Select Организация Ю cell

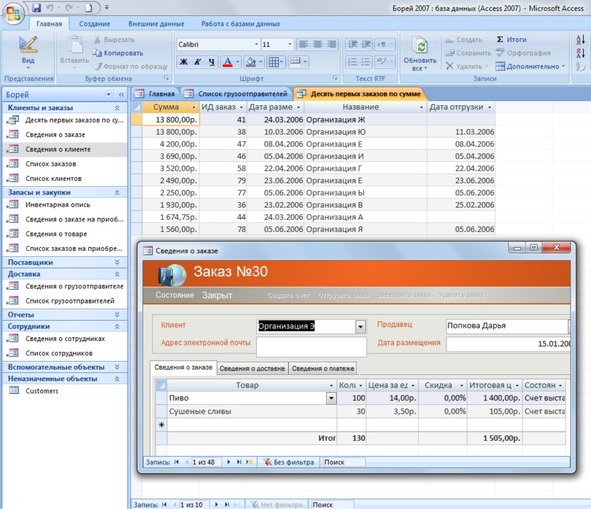(x=365, y=132)
